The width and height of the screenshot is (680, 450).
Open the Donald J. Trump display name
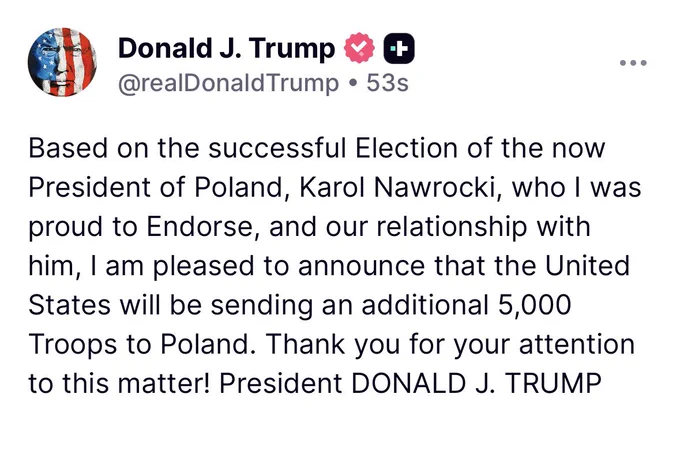tap(226, 49)
